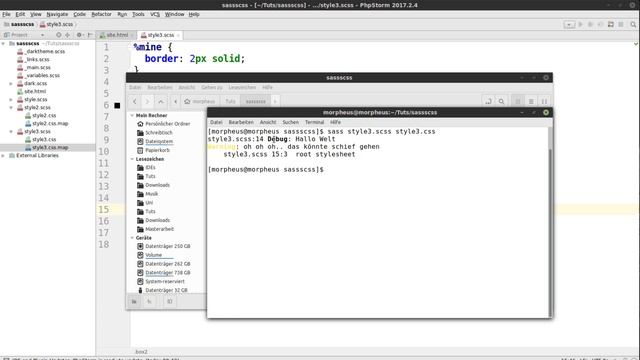Click Tuts path button in file manager
Viewport: 640px width, 360px height.
(231, 101)
